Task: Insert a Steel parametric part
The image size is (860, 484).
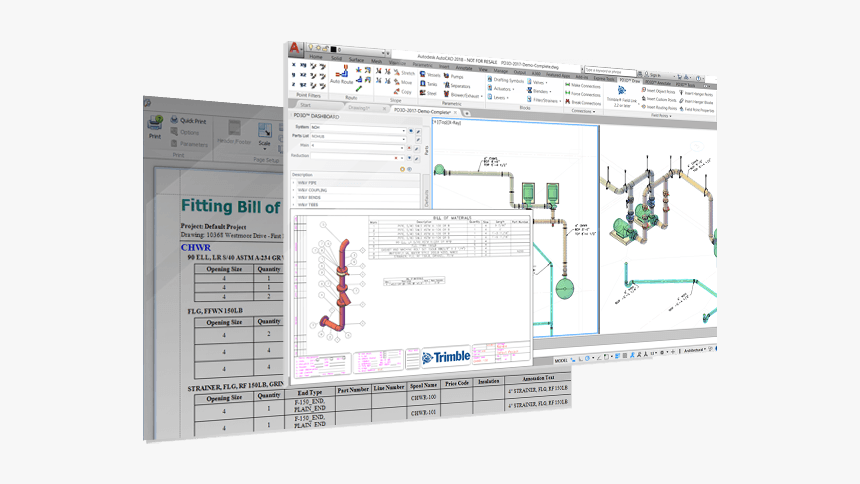Action: (428, 93)
